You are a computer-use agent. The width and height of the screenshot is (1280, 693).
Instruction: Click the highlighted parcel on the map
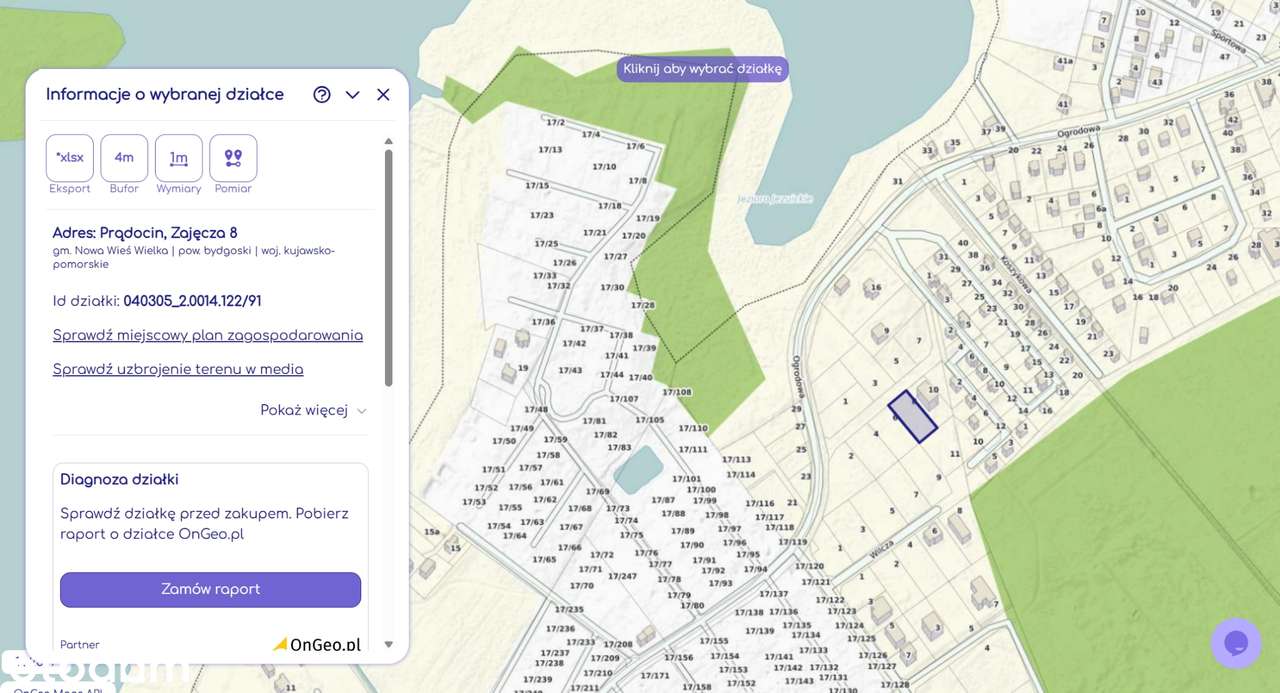(913, 417)
